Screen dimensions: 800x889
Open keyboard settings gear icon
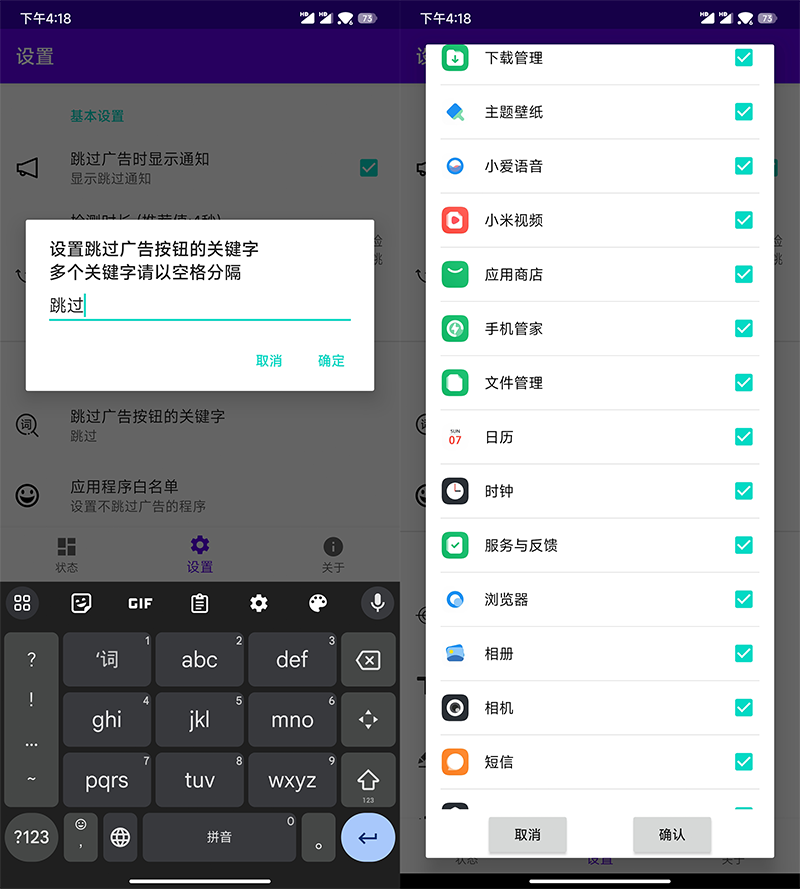pyautogui.click(x=259, y=603)
